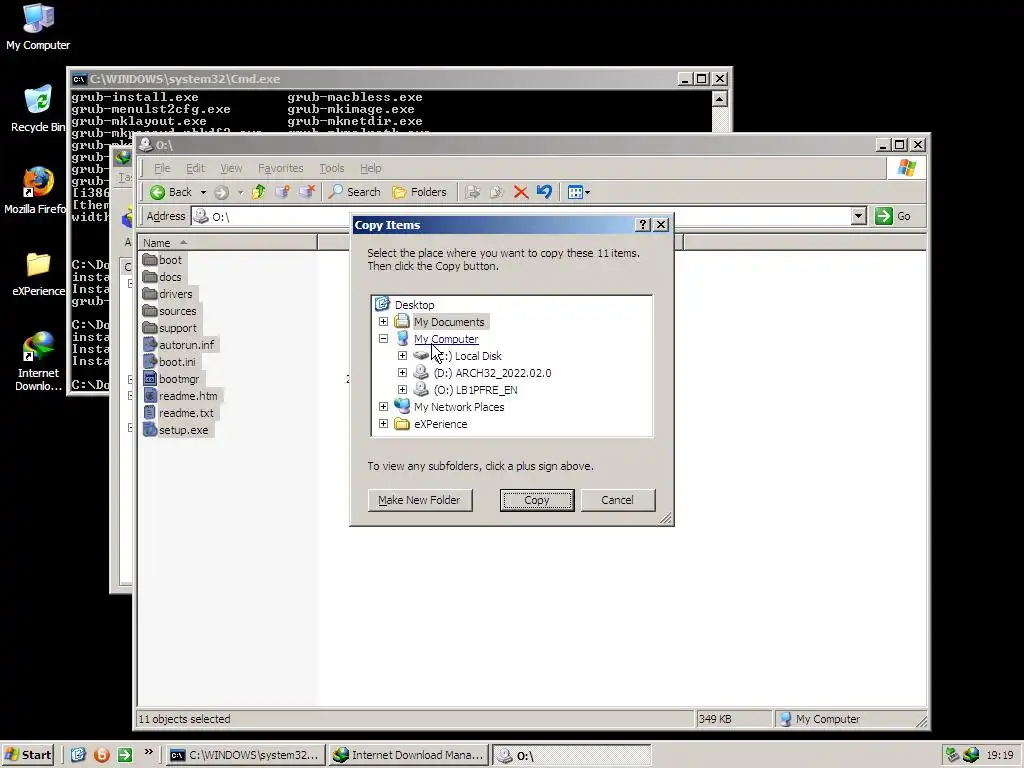1024x768 pixels.
Task: Expand the My Documents tree node
Action: [383, 321]
